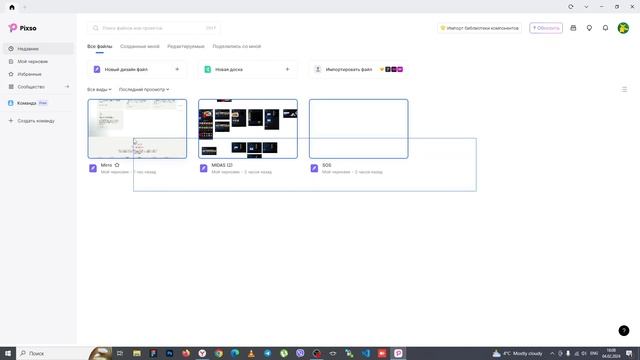Click the plus on Новый дизайн файл card
Screen dimensions: 640x360
177,69
